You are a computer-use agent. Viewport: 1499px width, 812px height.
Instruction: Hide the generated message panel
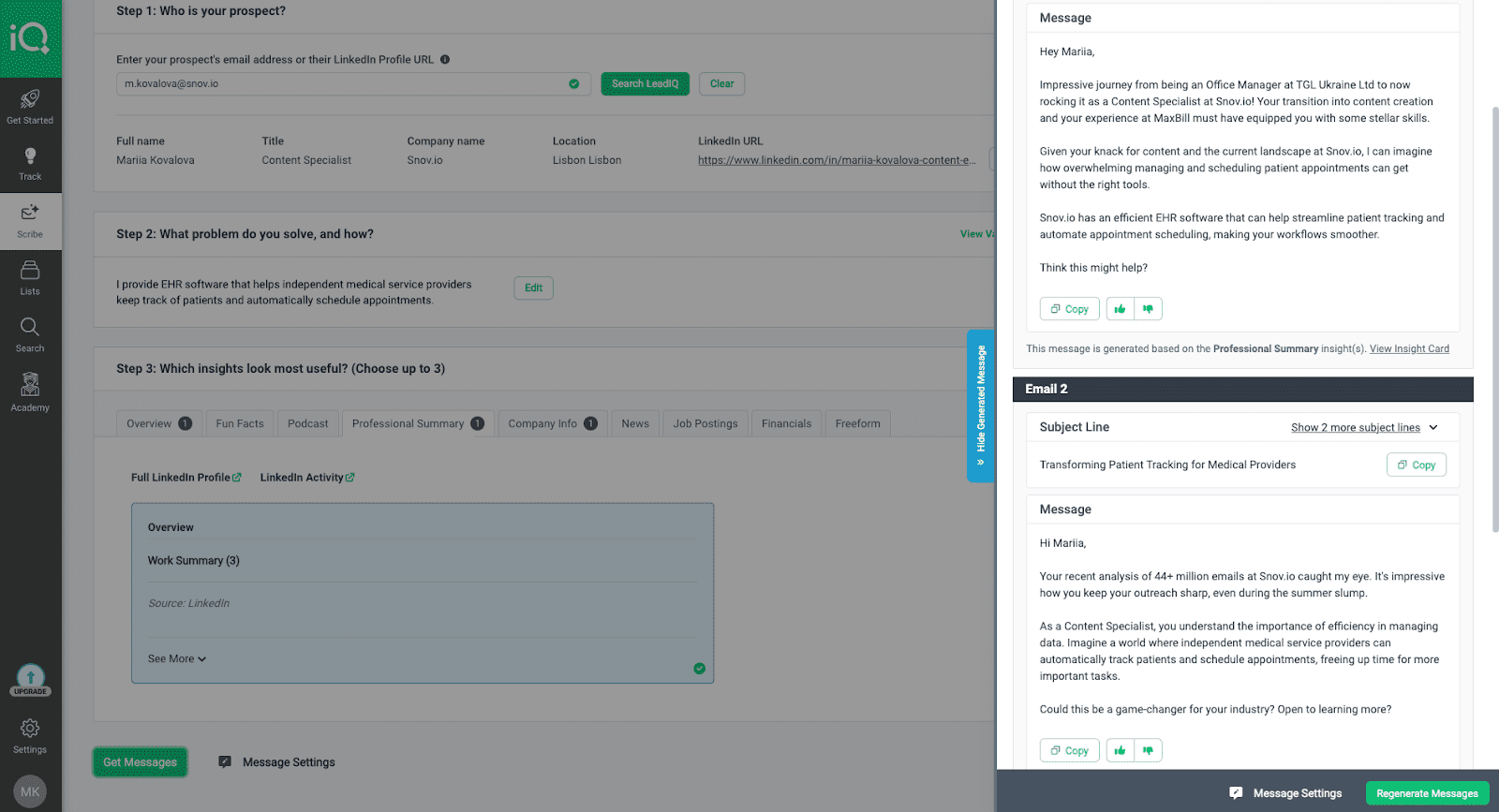981,406
